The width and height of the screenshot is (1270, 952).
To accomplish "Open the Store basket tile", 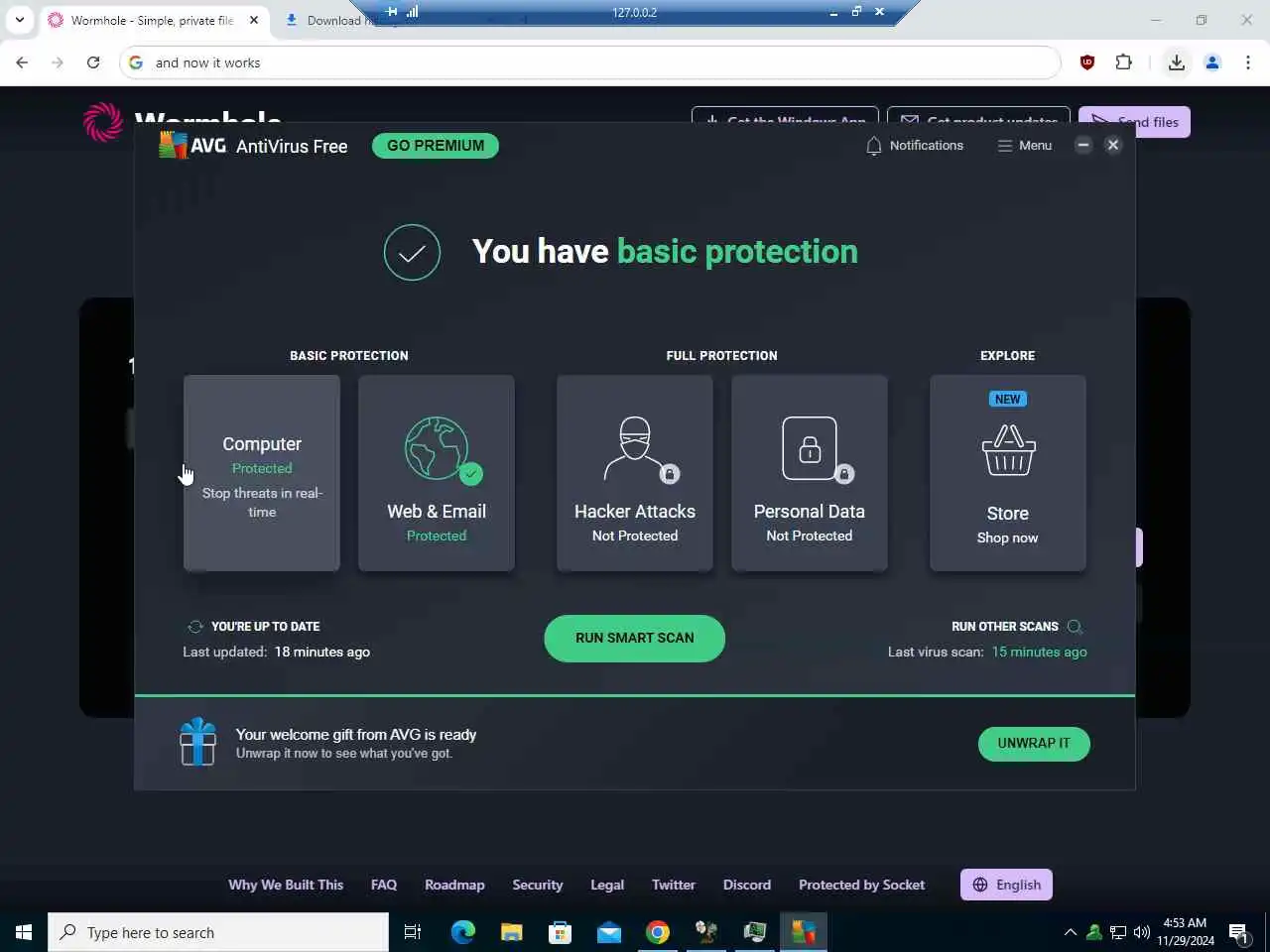I will coord(1008,473).
